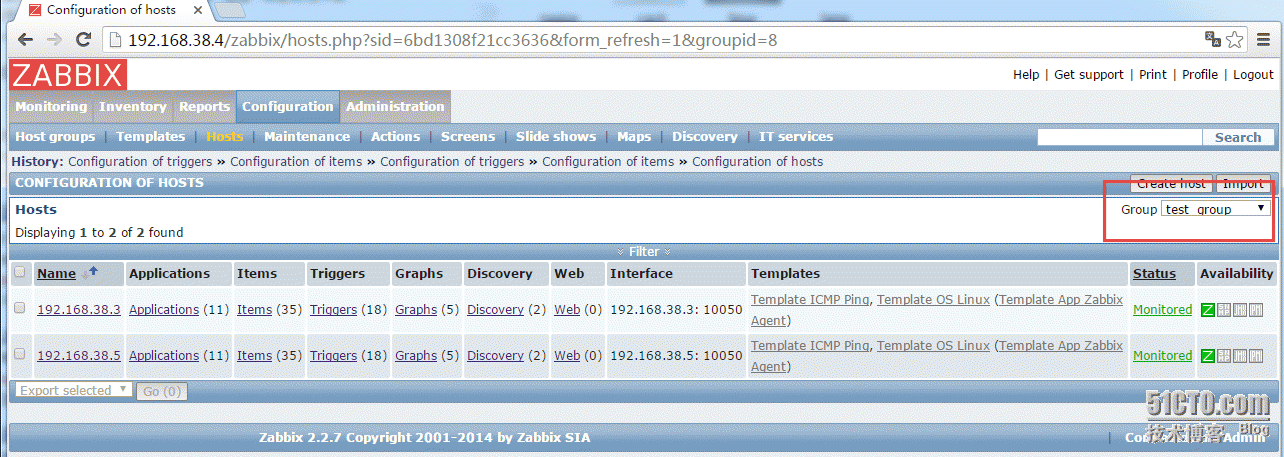Open Web link for 192.168.38.5
1284x457 pixels.
point(567,356)
